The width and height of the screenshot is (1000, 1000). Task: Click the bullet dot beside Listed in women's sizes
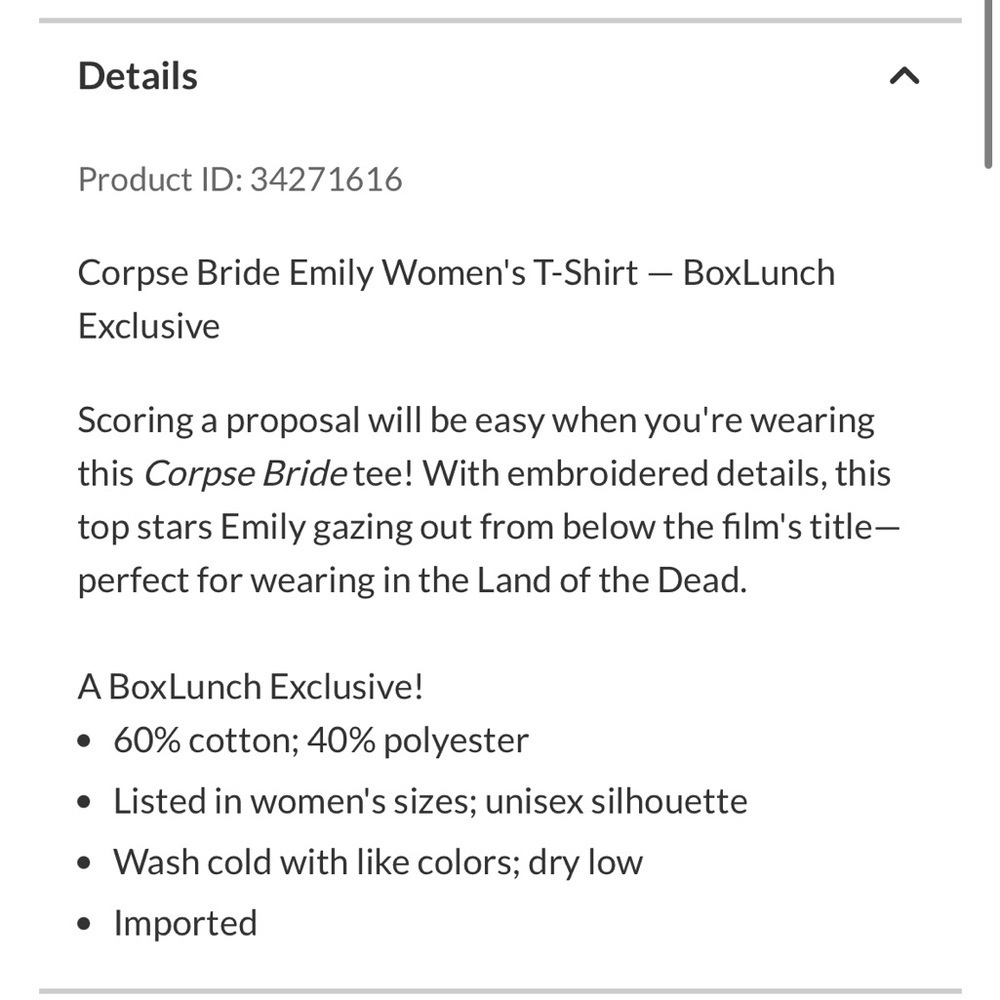84,802
